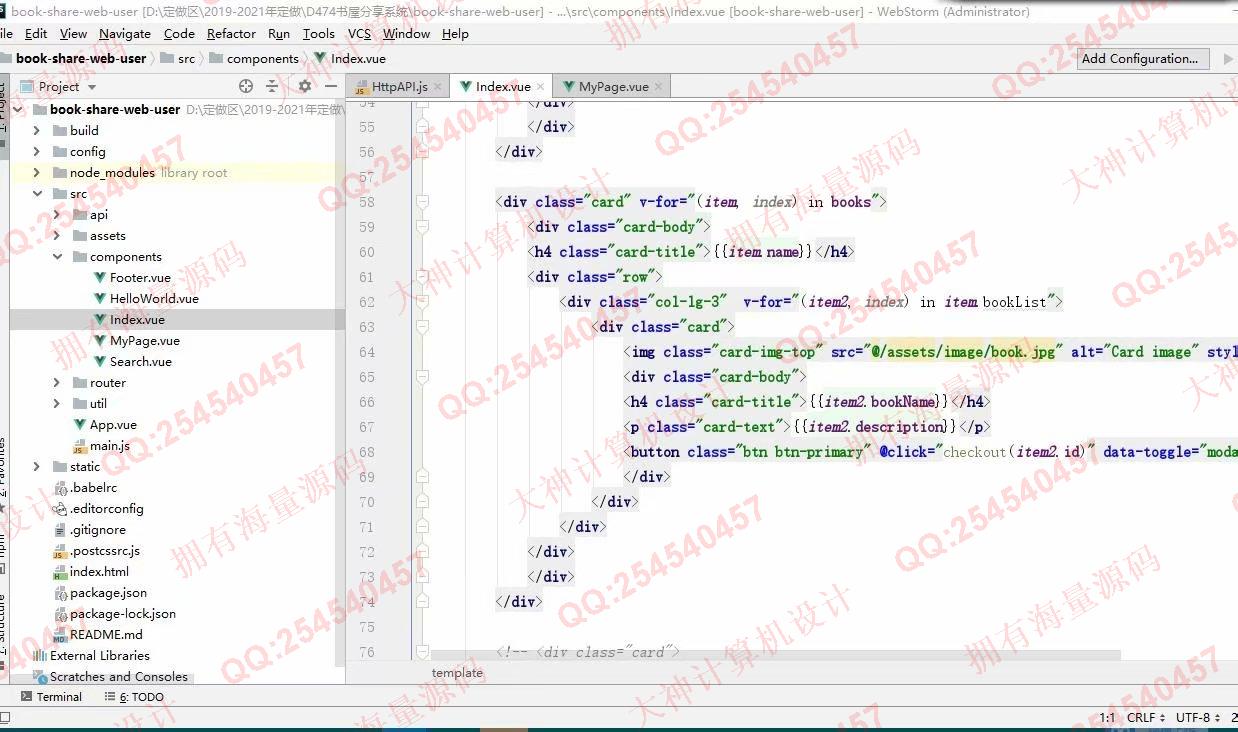
Task: Click the UTF-8 encoding in status bar
Action: [1198, 718]
